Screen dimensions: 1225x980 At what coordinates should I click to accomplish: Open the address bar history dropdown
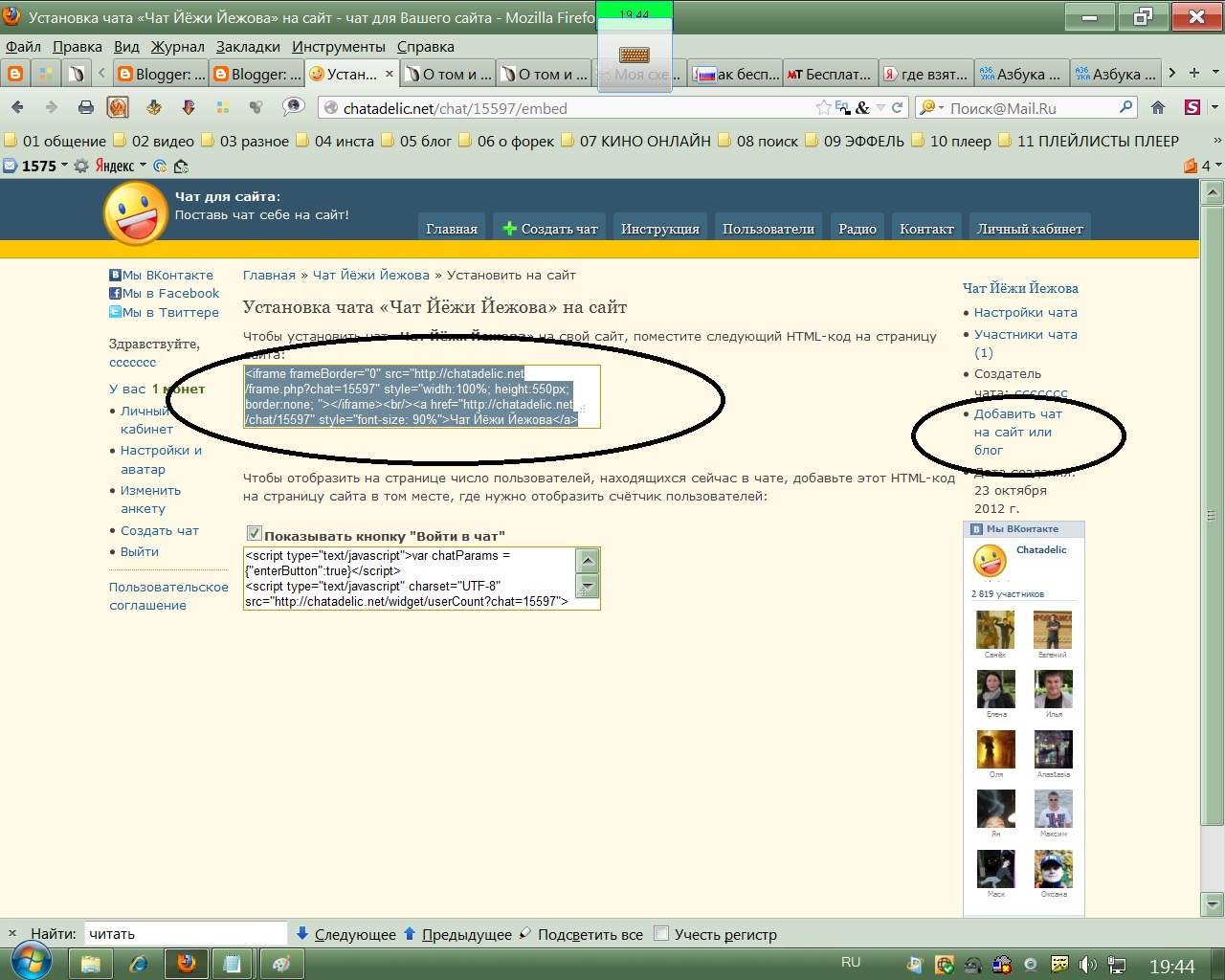880,108
